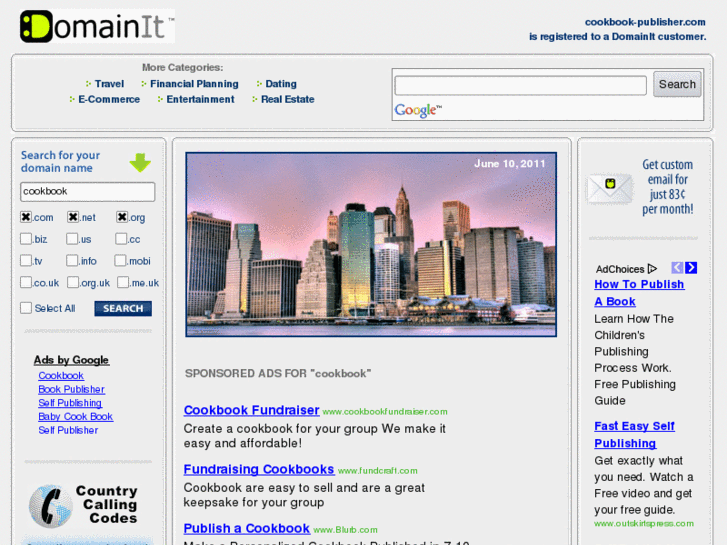Open the DomainIt logo homepage

tap(97, 26)
